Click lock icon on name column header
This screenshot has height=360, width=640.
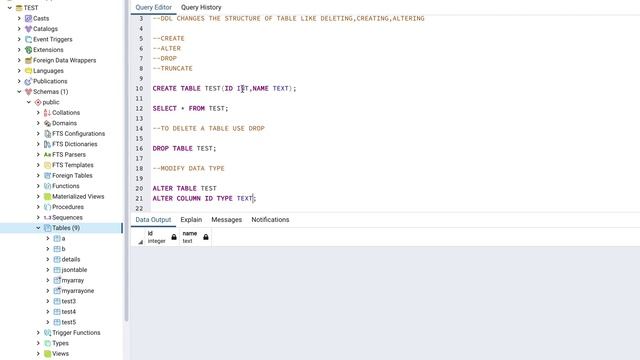coord(206,237)
